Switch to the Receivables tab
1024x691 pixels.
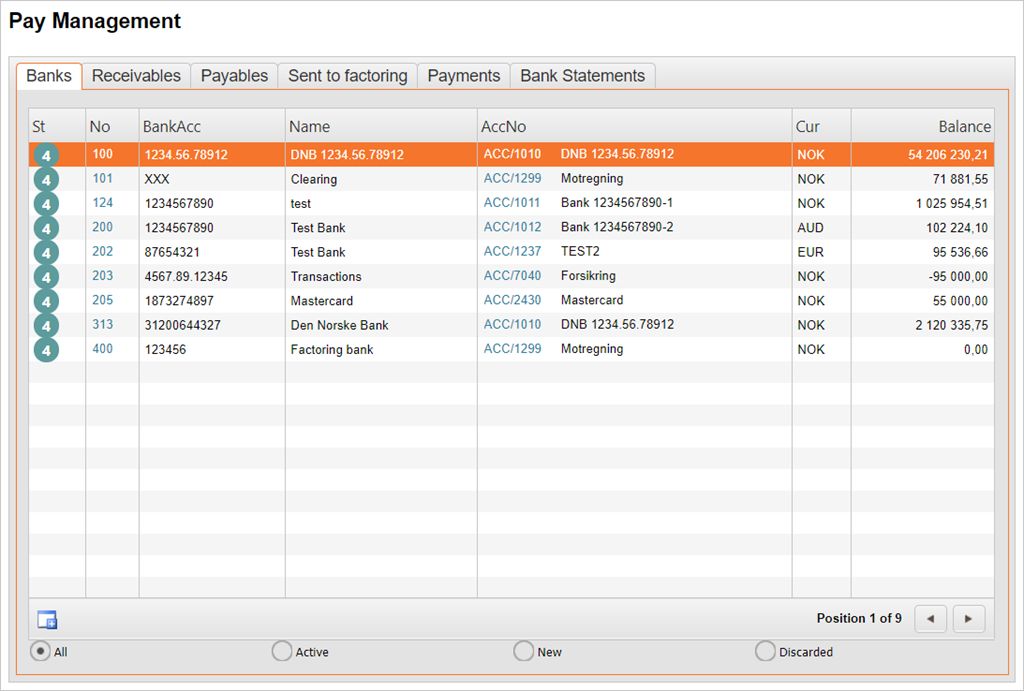[136, 76]
